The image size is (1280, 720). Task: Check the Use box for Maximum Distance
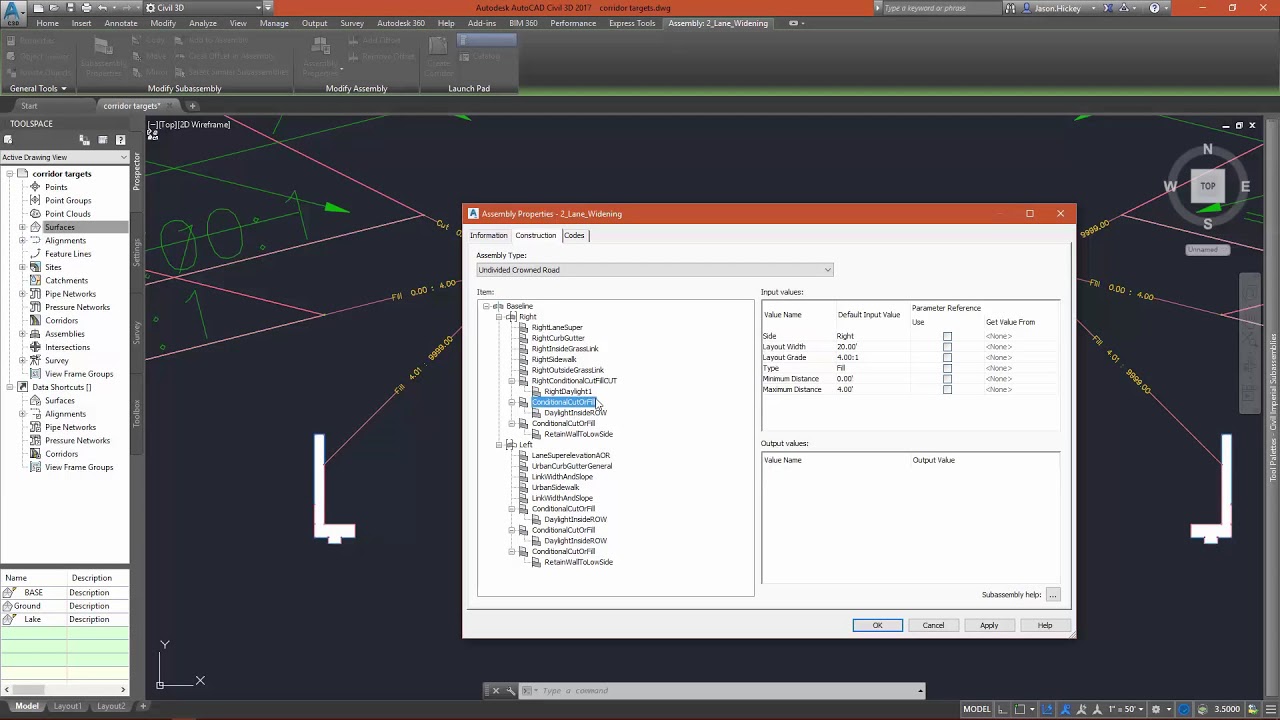pos(947,389)
